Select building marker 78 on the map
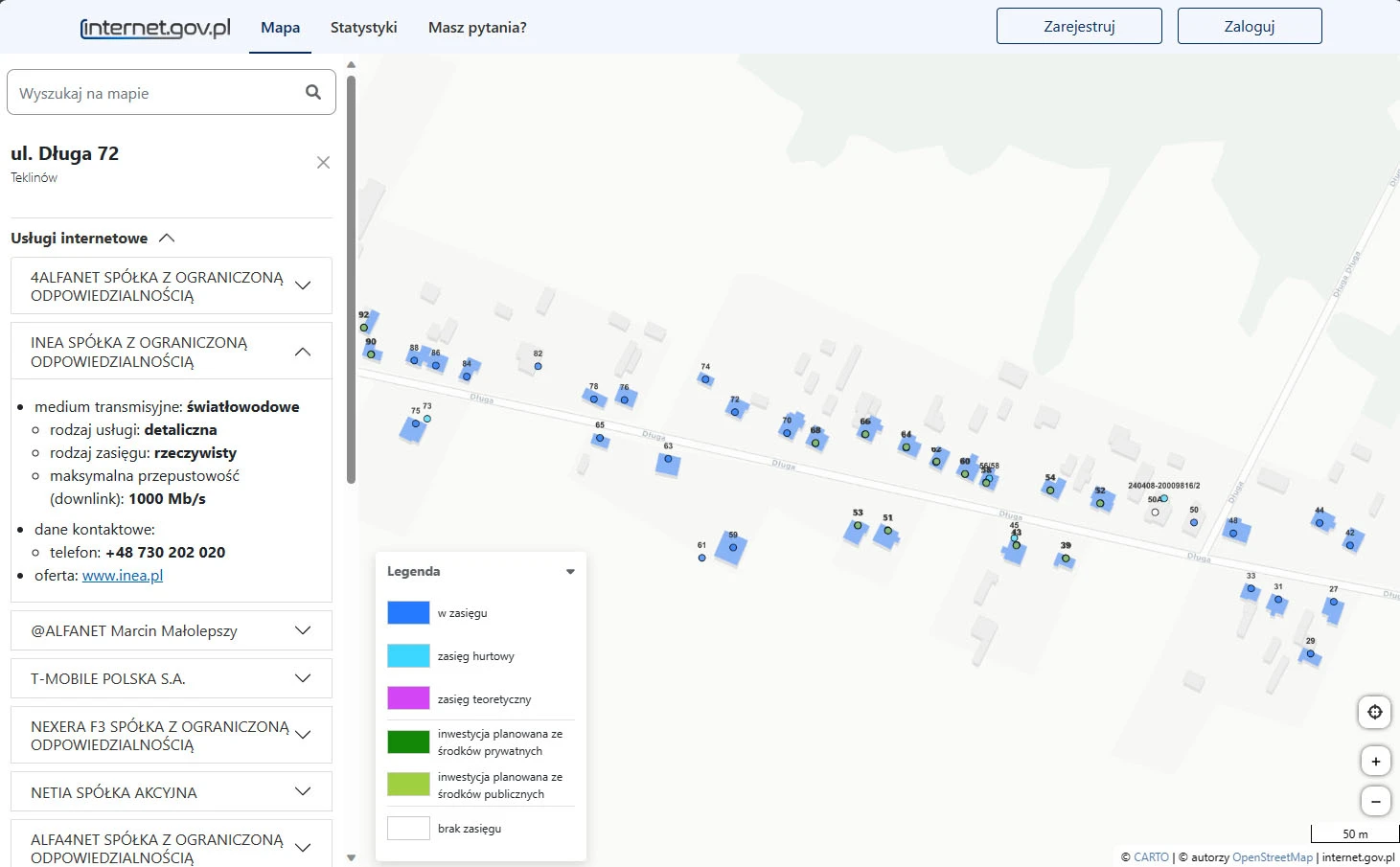1400x867 pixels. [594, 399]
